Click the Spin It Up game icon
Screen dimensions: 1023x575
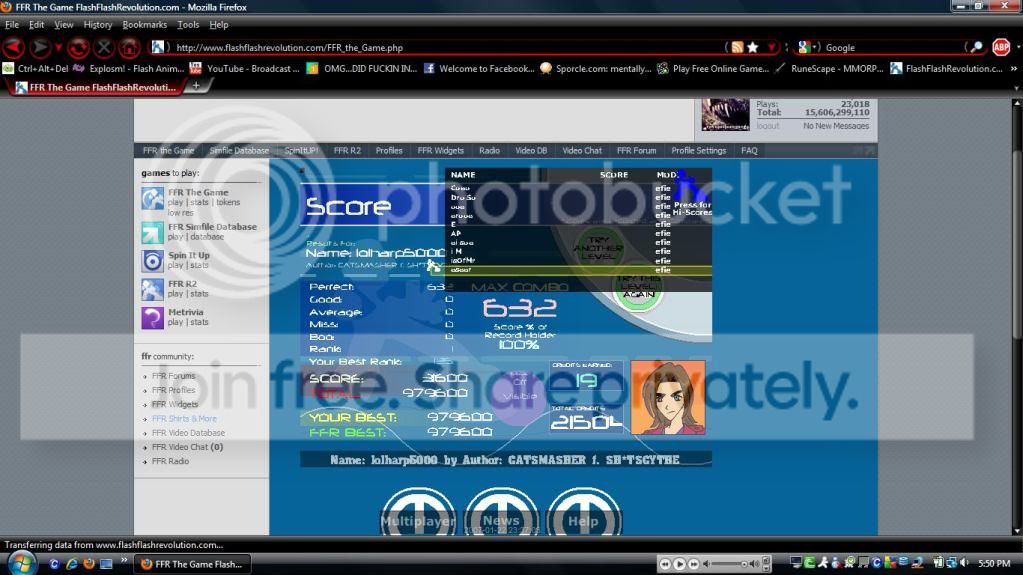[x=152, y=261]
